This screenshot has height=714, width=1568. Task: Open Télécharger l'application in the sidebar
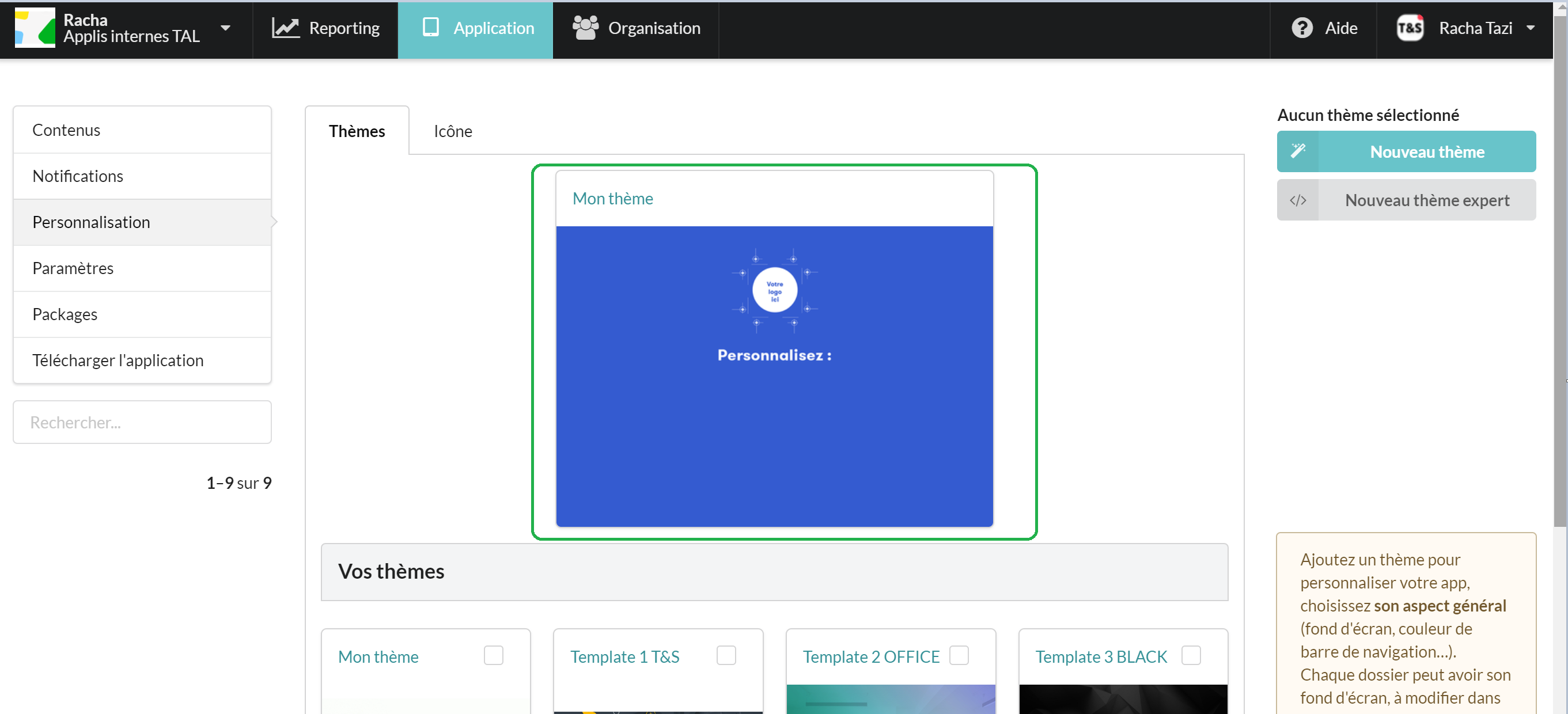[142, 360]
